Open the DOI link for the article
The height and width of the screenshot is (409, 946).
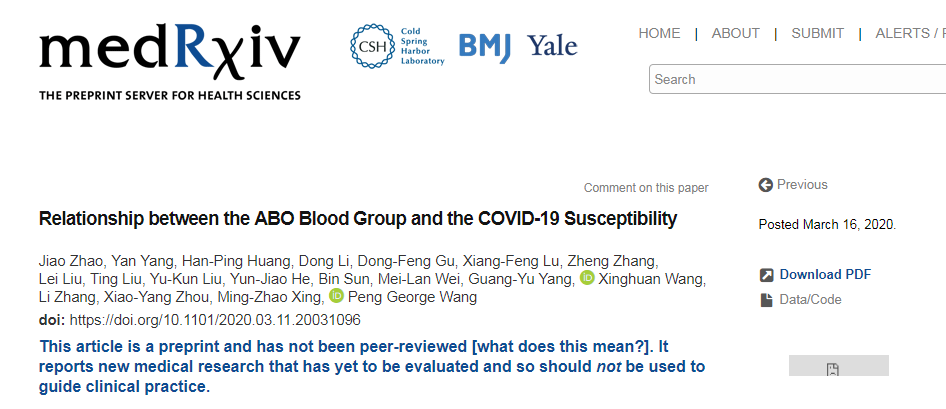pyautogui.click(x=214, y=320)
